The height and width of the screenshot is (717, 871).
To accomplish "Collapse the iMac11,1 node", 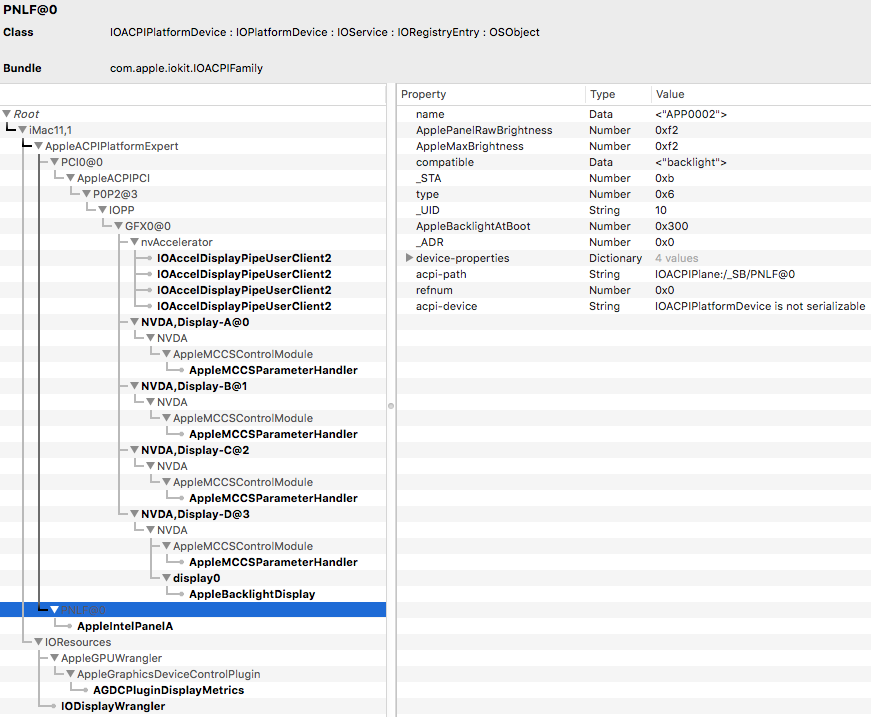I will pos(23,130).
